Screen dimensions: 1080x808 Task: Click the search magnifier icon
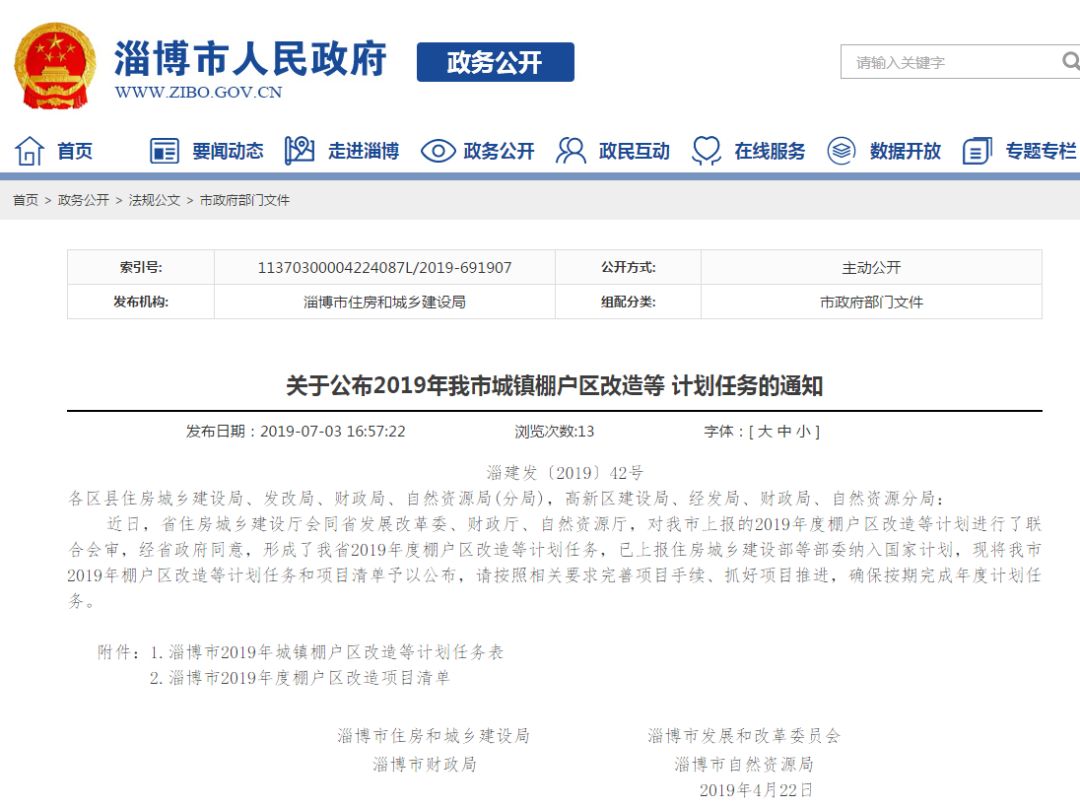click(1070, 61)
